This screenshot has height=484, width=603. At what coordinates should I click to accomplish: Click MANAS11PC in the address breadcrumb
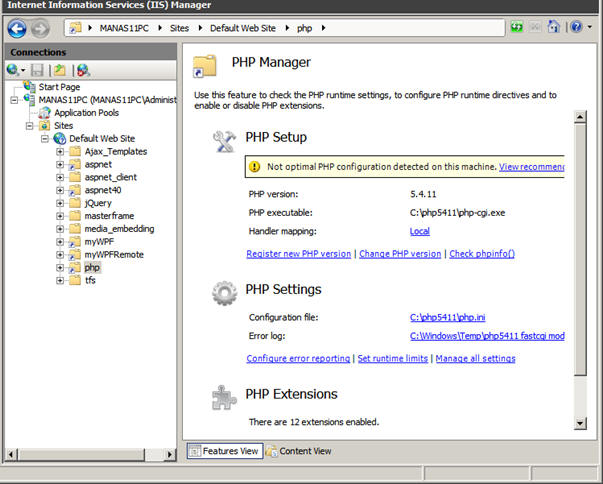tap(124, 28)
